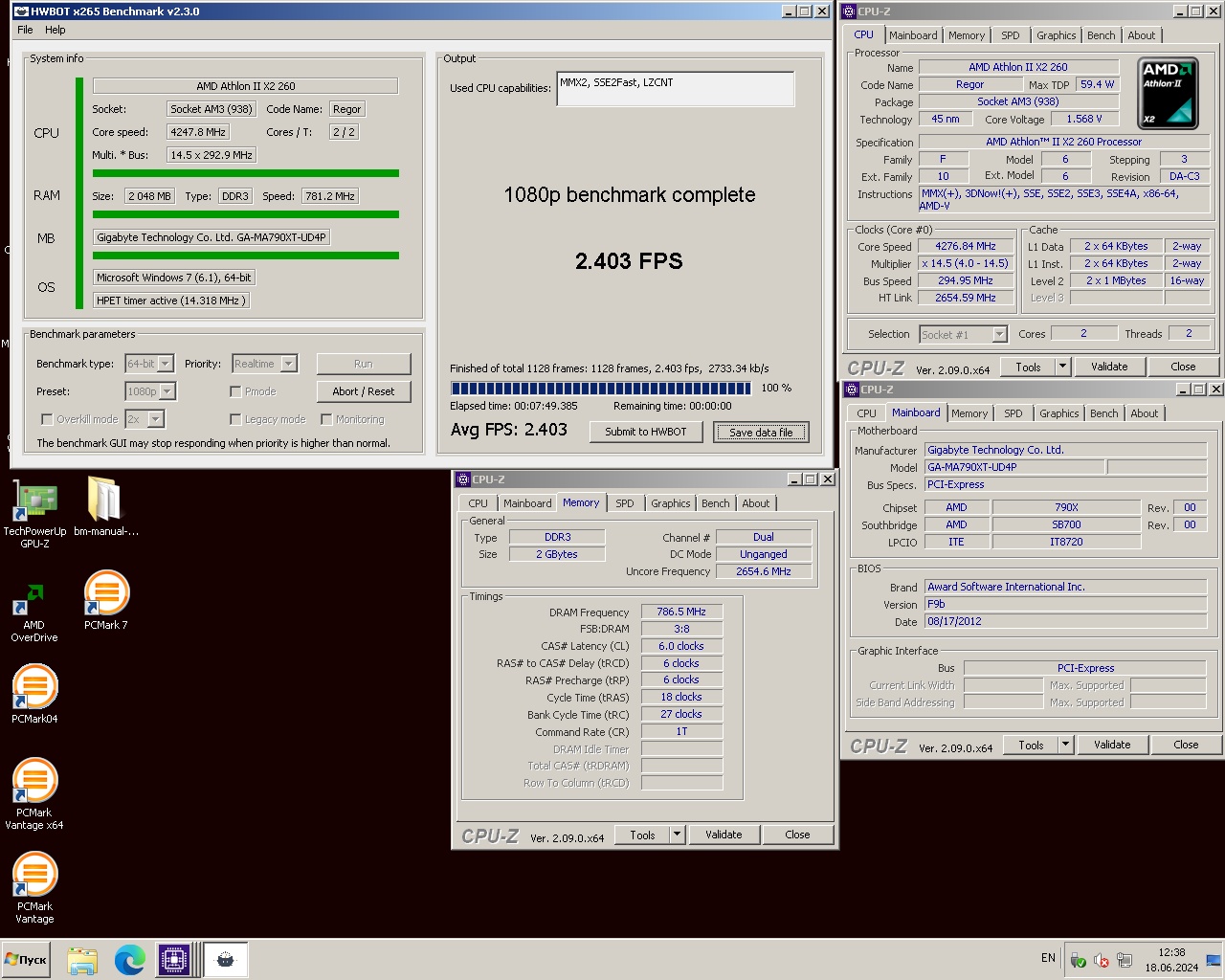This screenshot has width=1225, height=980.
Task: Open the Overkill 2x dropdown
Action: [156, 419]
